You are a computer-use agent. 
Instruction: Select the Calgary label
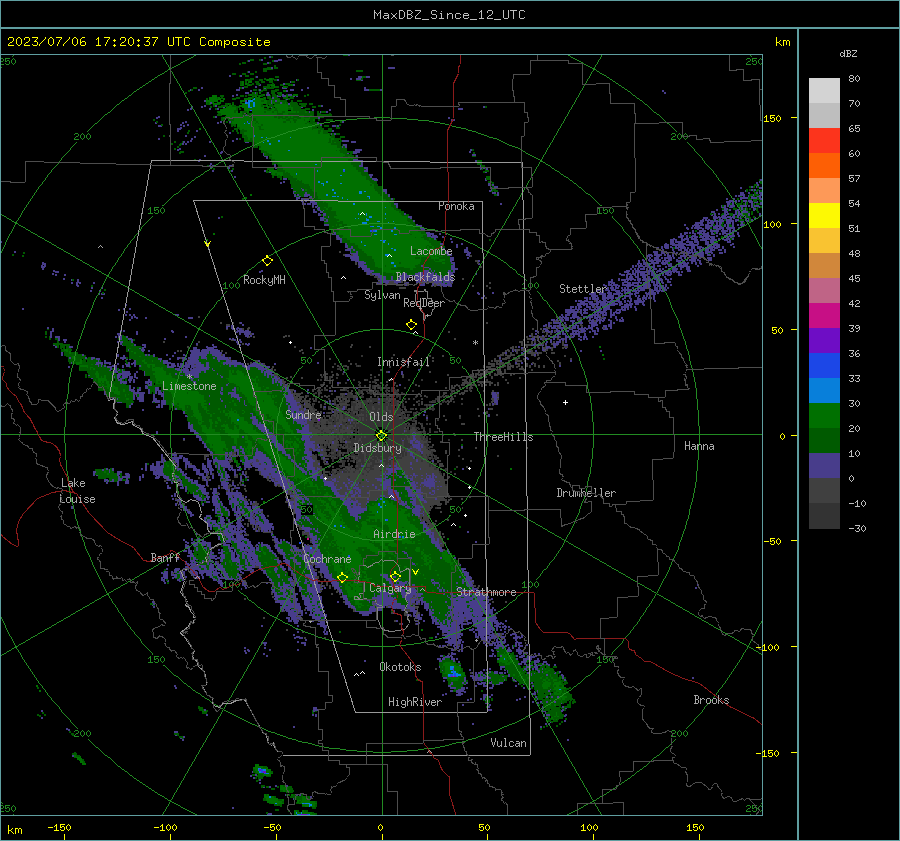click(x=390, y=588)
